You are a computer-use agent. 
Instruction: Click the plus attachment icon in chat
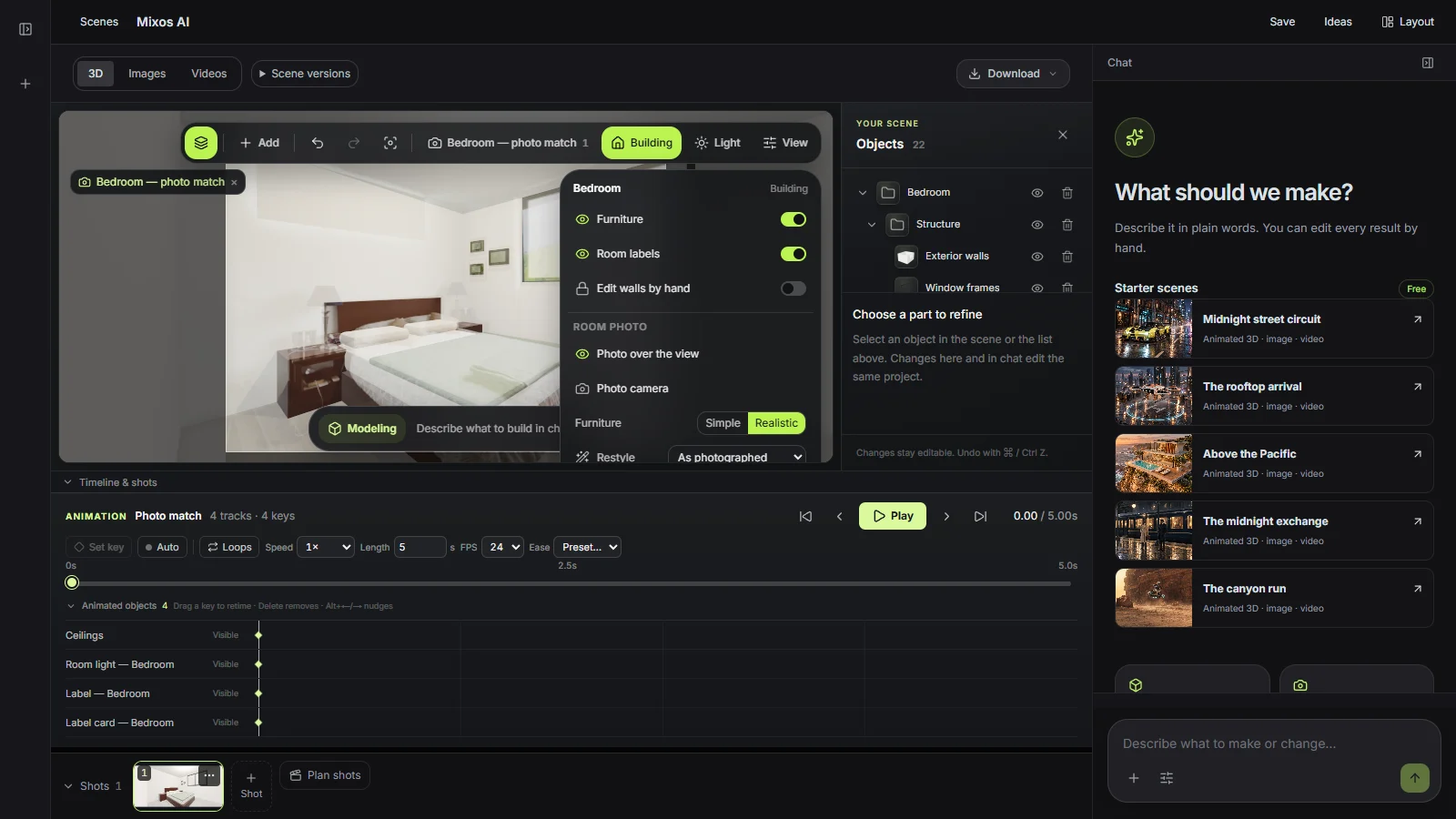(x=1134, y=778)
